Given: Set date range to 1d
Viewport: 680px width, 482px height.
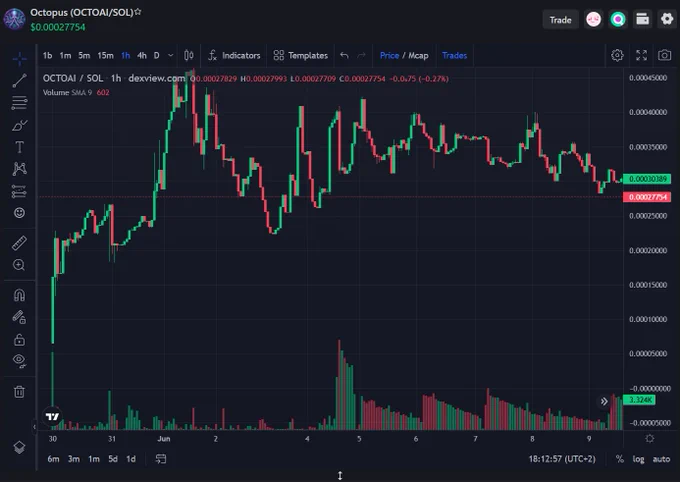Looking at the screenshot, I should coord(131,459).
